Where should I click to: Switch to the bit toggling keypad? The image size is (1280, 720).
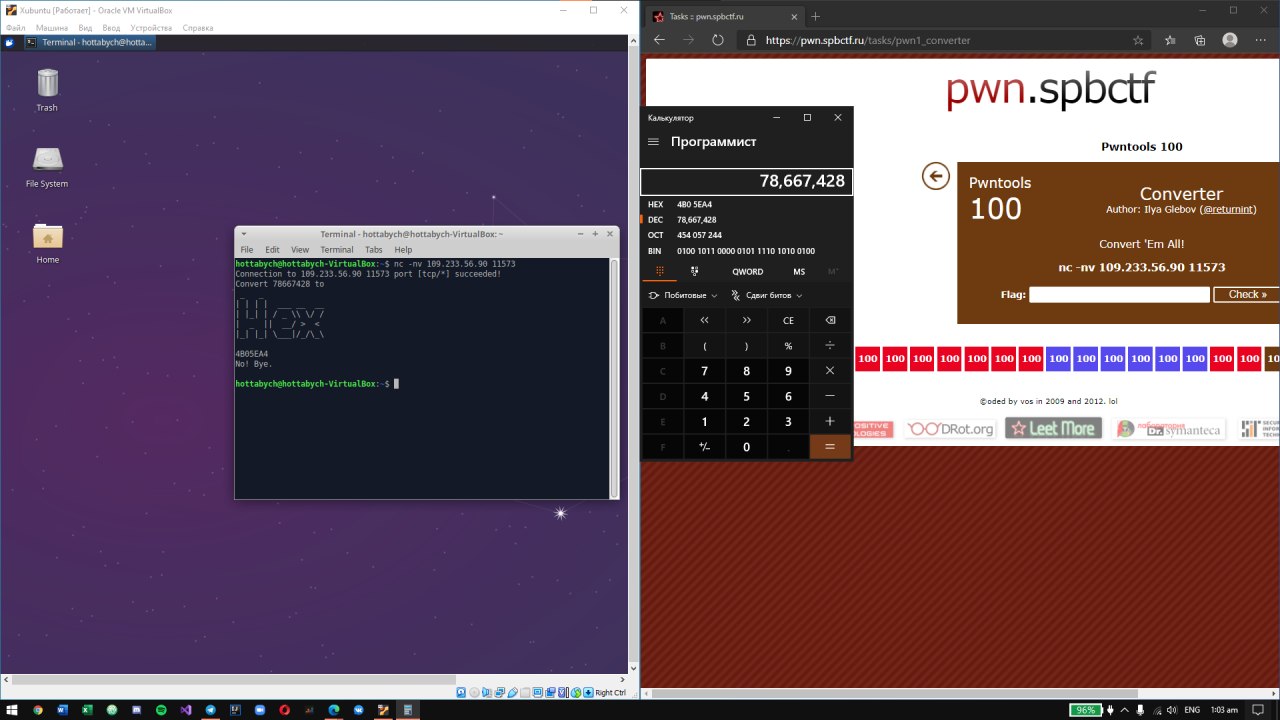click(x=694, y=271)
